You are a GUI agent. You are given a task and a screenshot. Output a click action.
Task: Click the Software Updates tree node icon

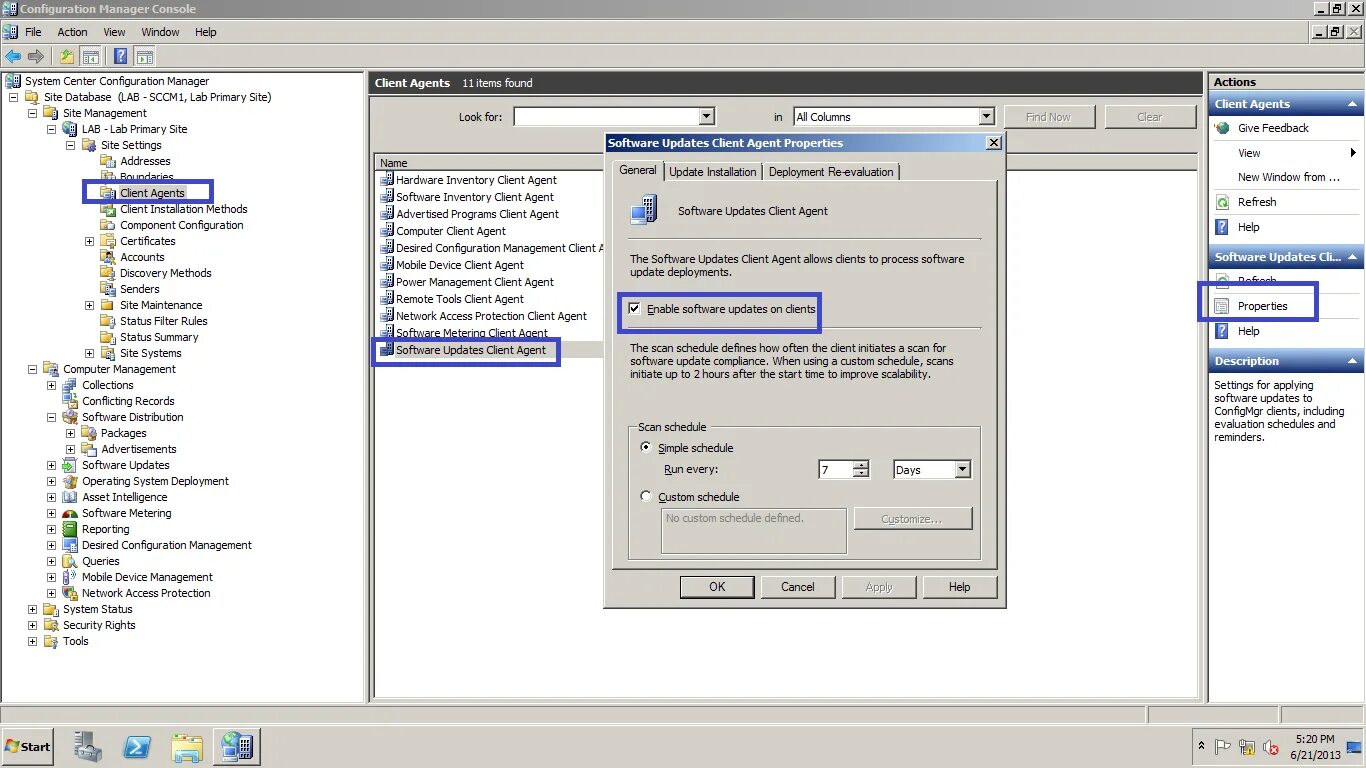pyautogui.click(x=70, y=465)
